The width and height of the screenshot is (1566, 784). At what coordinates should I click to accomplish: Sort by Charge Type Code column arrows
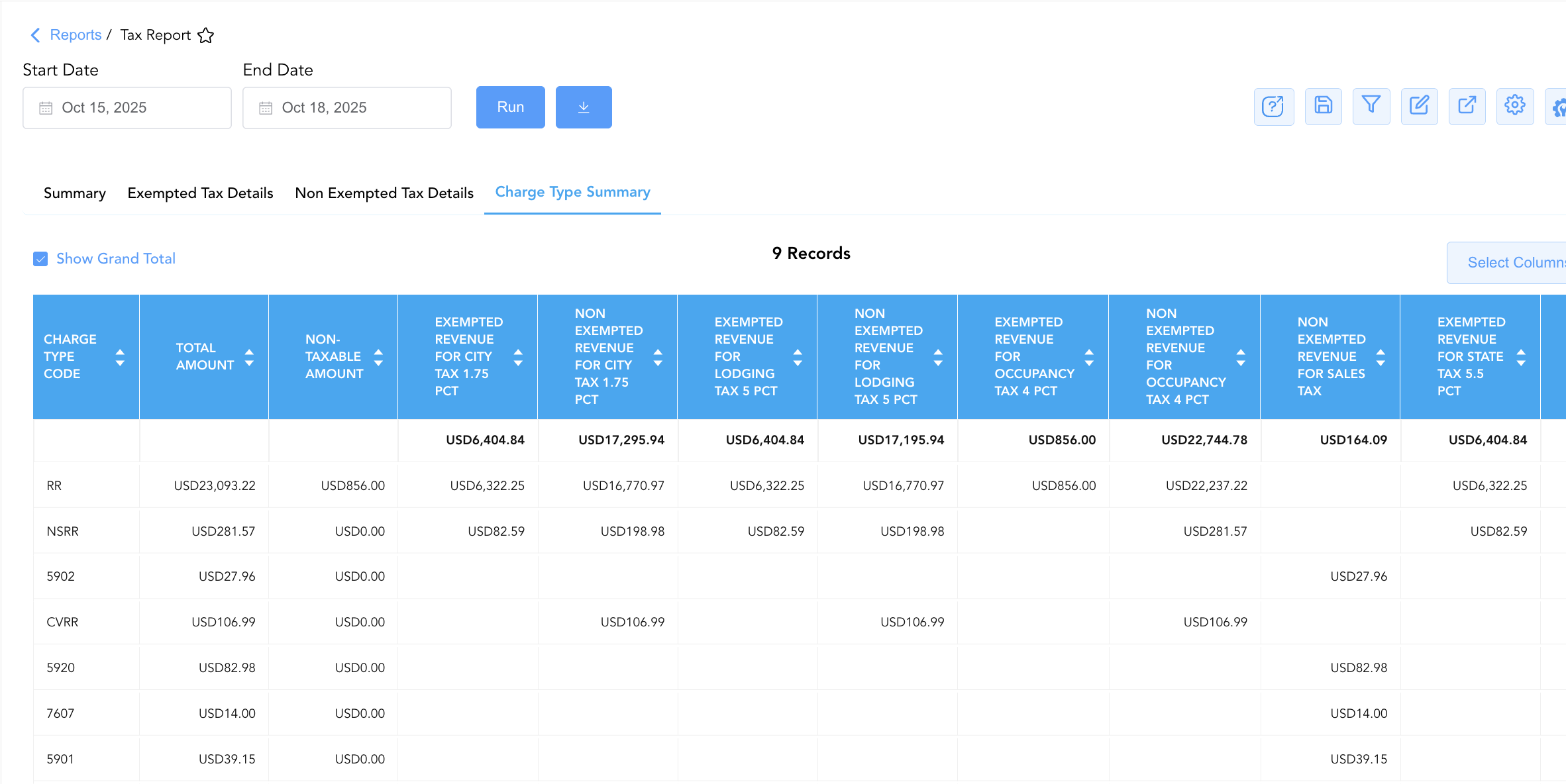pyautogui.click(x=120, y=358)
